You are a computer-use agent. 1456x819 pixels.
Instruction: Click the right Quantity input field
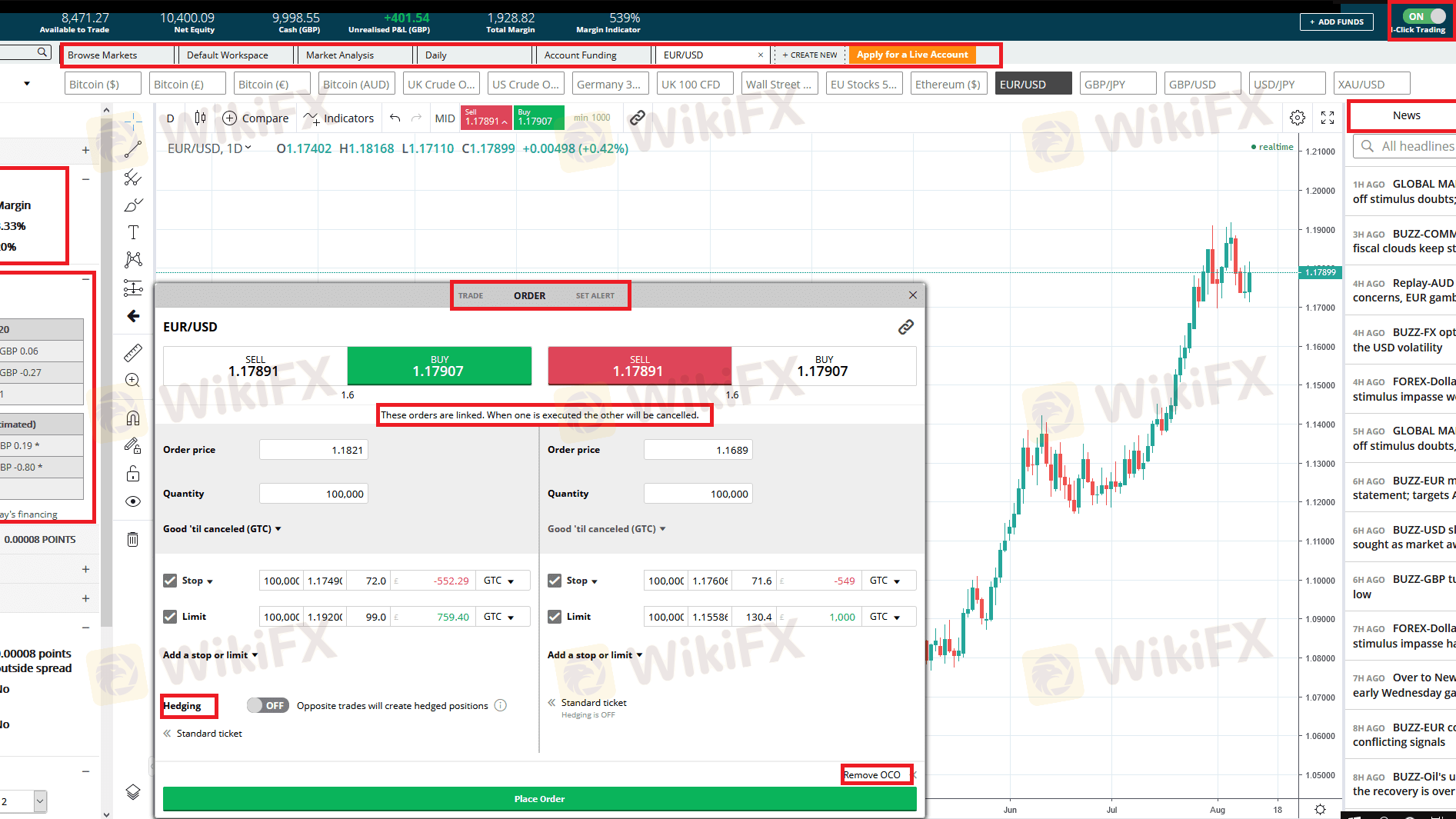coord(698,494)
